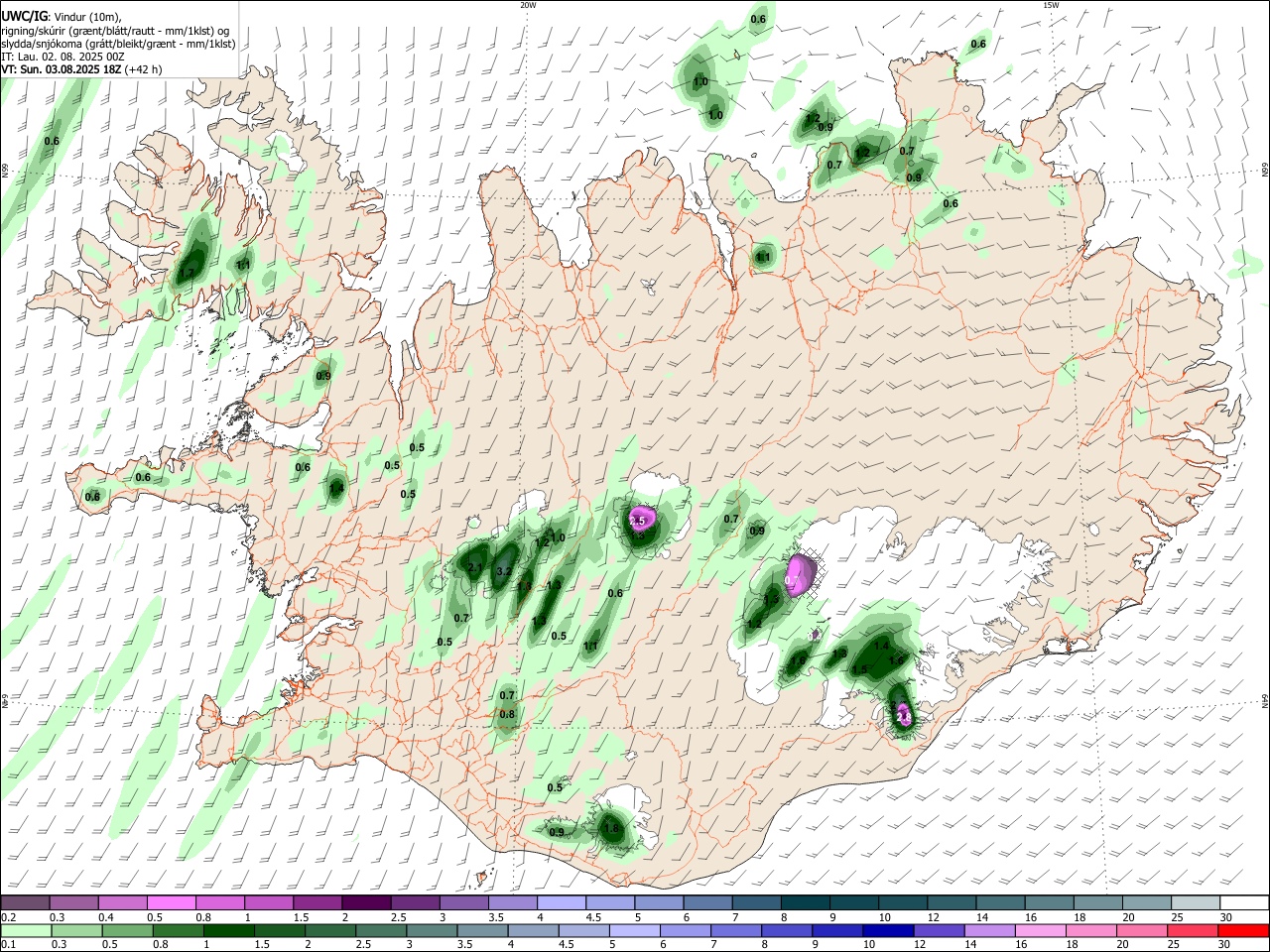Pick the dark teal snow swatch between 8 and 9
This screenshot has height=952, width=1270.
[x=806, y=903]
